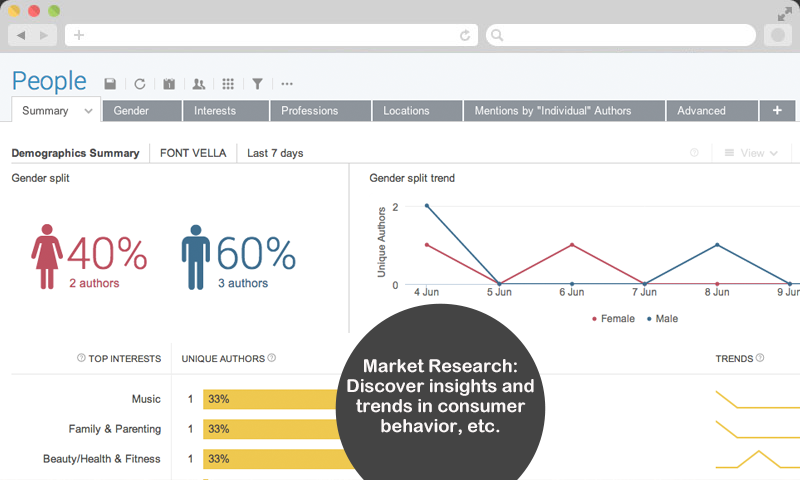Click the browser search field
Screen dimensions: 800x480
(x=620, y=35)
